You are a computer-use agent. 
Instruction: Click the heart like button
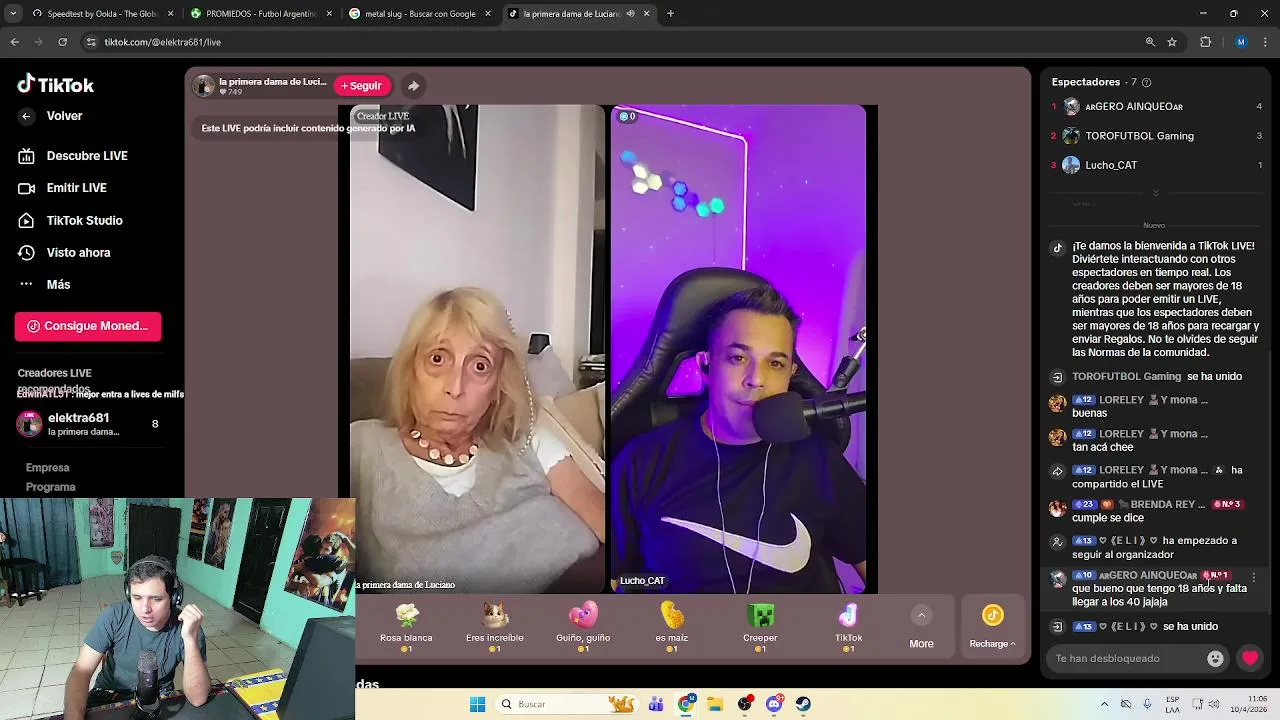pyautogui.click(x=1250, y=658)
